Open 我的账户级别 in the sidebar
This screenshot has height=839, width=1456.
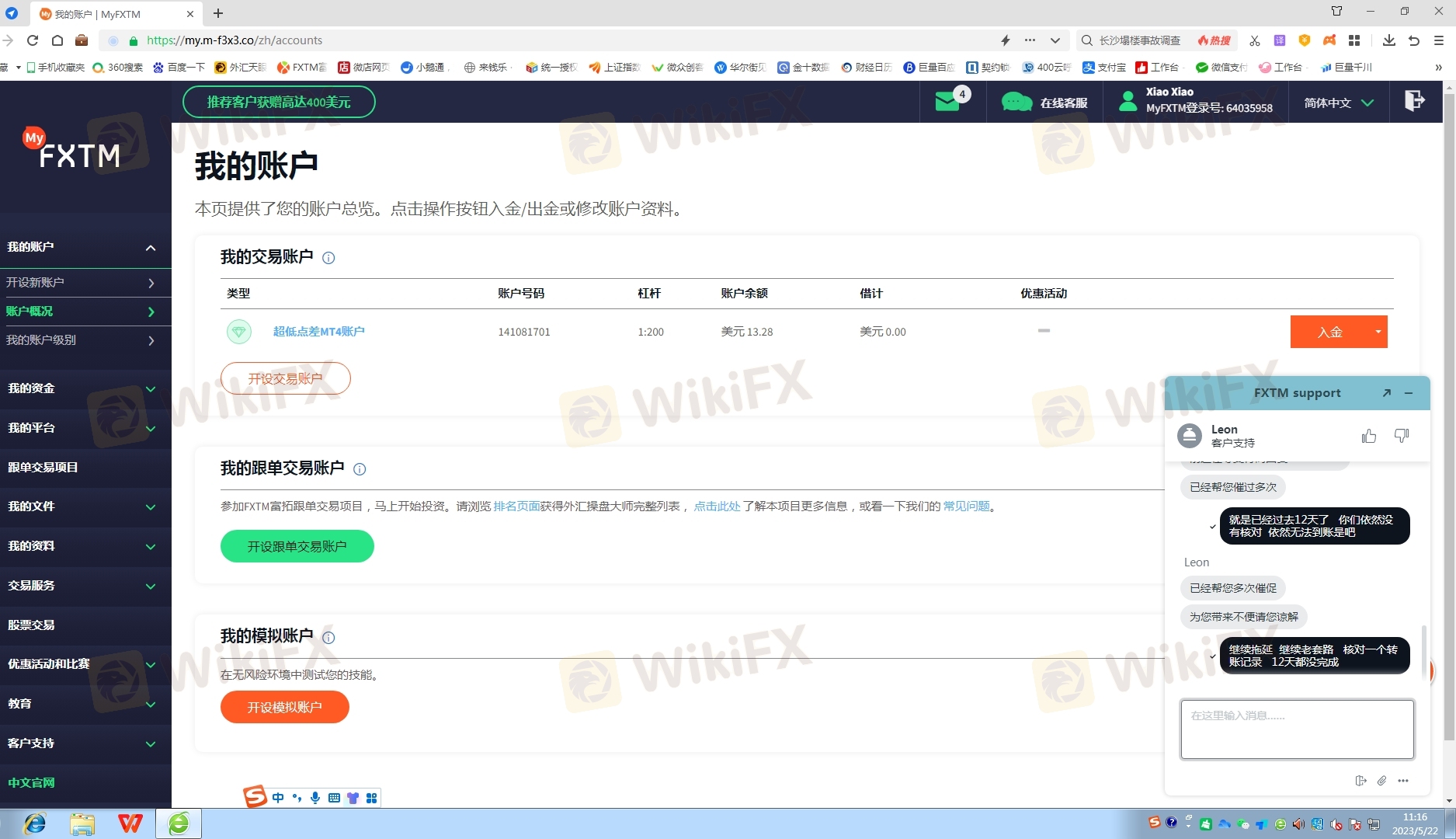[85, 340]
